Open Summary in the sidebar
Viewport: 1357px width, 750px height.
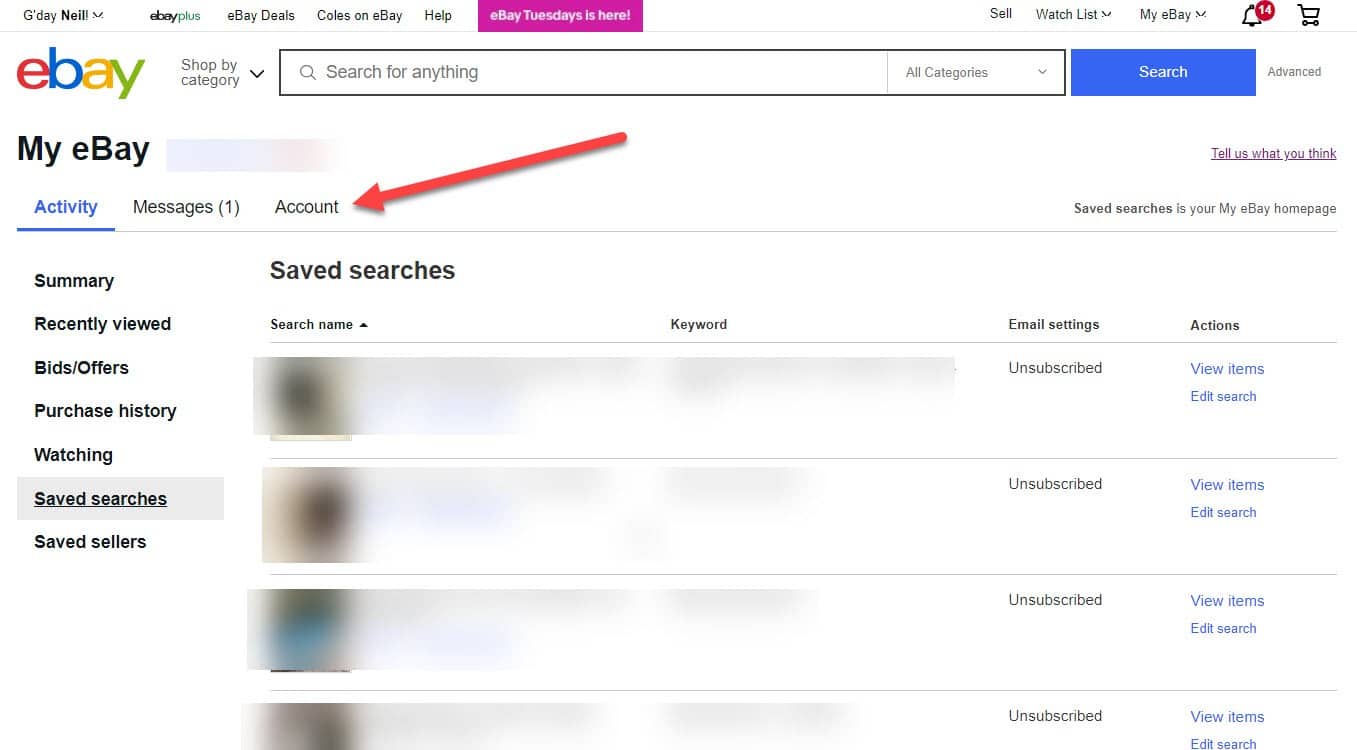click(x=74, y=281)
